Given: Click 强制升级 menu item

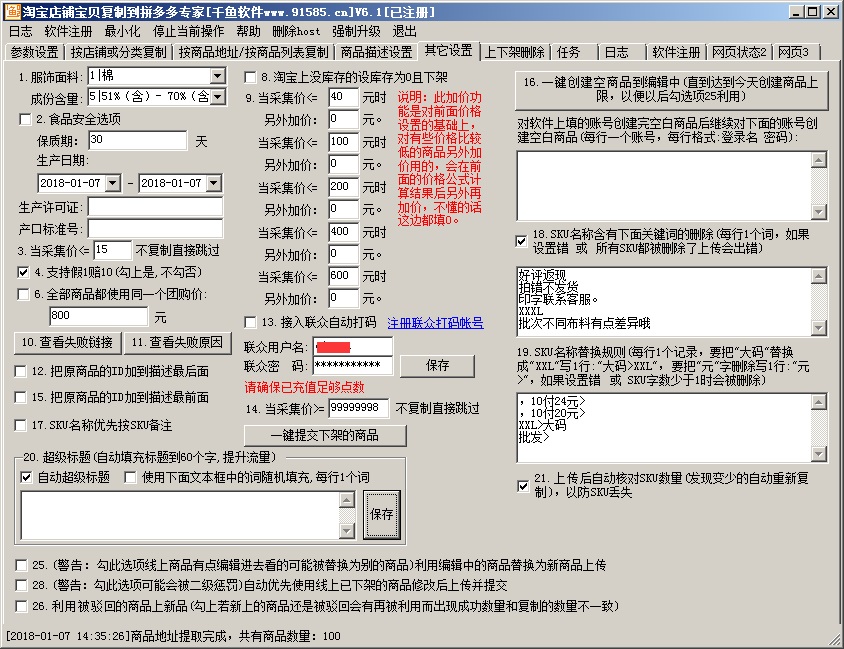Looking at the screenshot, I should tap(356, 32).
